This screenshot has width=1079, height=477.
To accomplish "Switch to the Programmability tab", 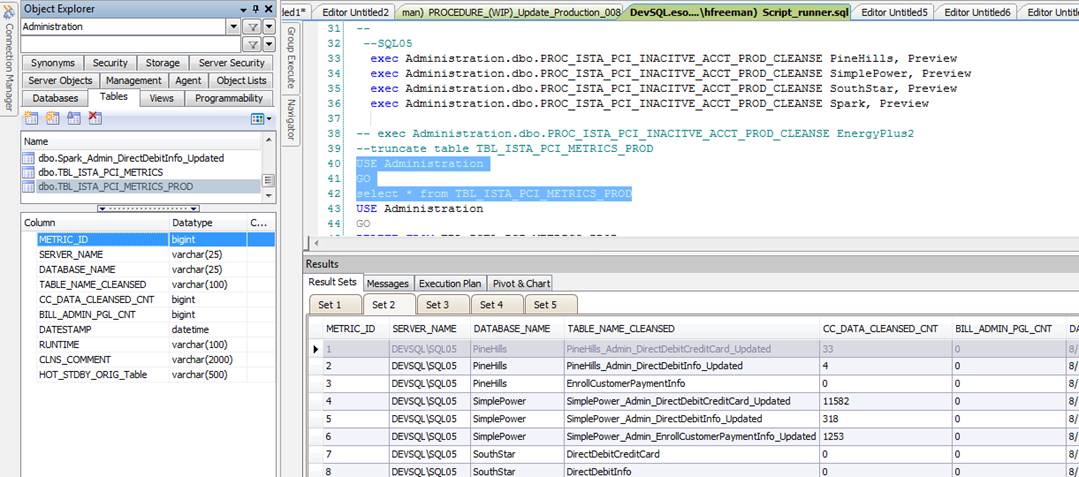I will [x=229, y=98].
